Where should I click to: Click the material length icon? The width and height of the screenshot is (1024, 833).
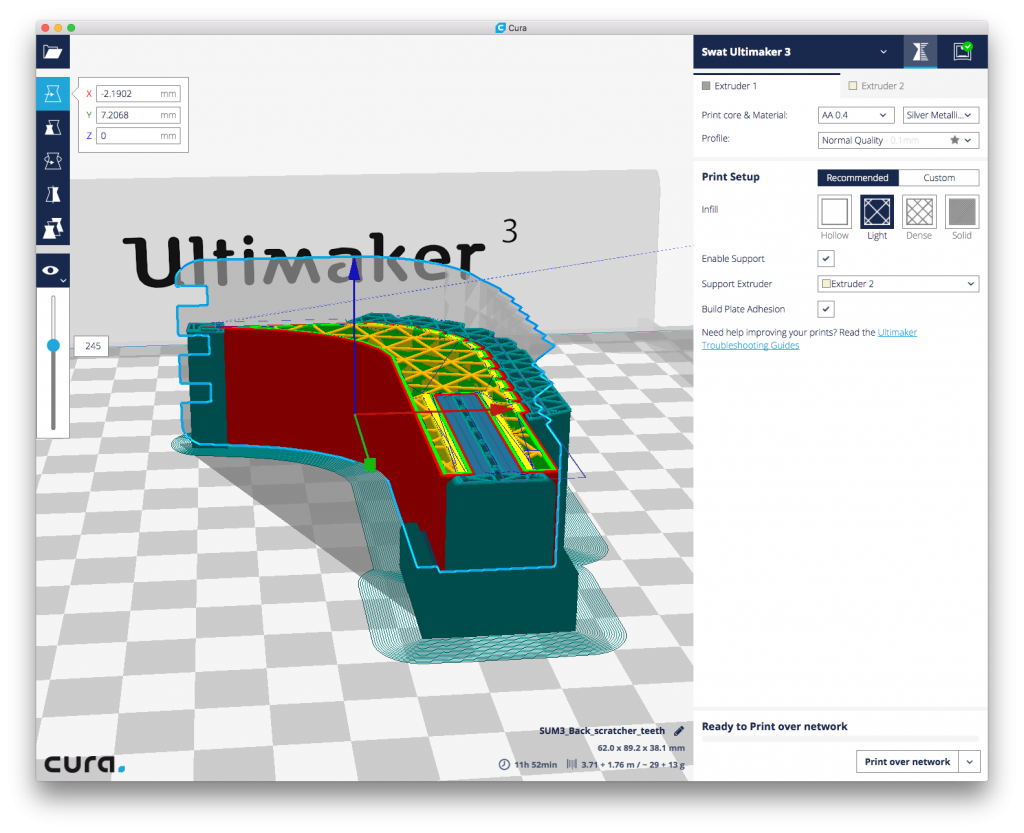pyautogui.click(x=571, y=764)
